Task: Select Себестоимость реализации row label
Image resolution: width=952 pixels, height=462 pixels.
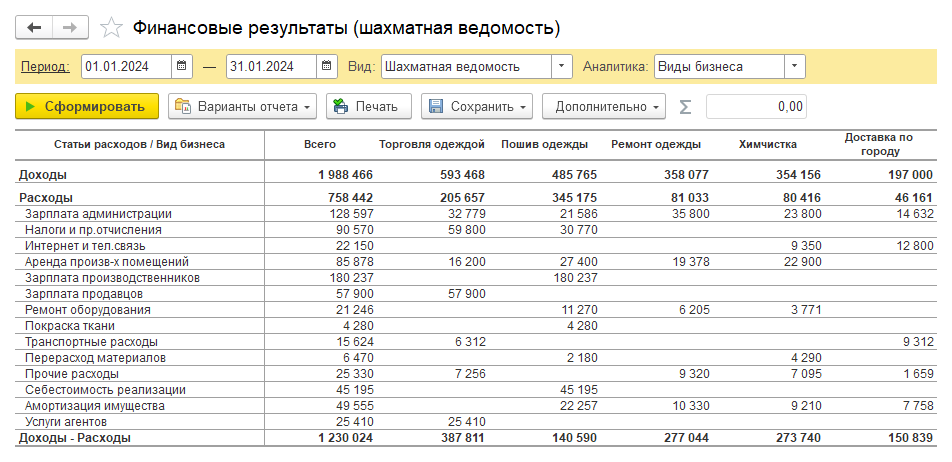Action: pos(105,390)
